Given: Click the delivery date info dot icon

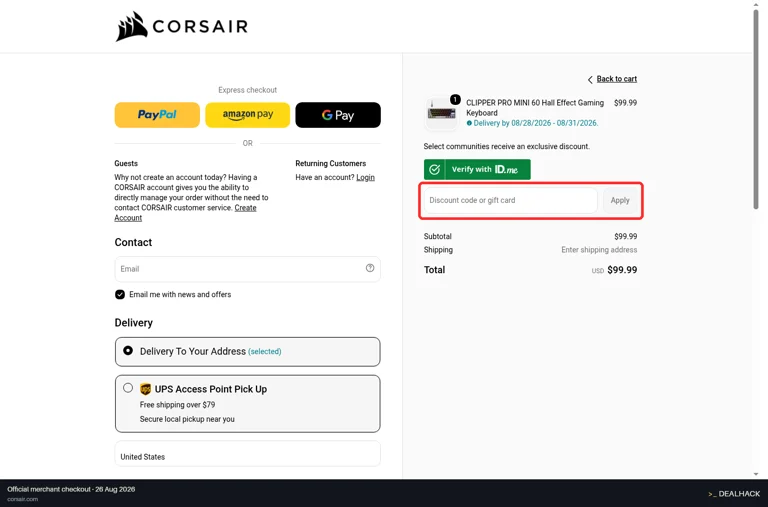Looking at the screenshot, I should [x=469, y=123].
